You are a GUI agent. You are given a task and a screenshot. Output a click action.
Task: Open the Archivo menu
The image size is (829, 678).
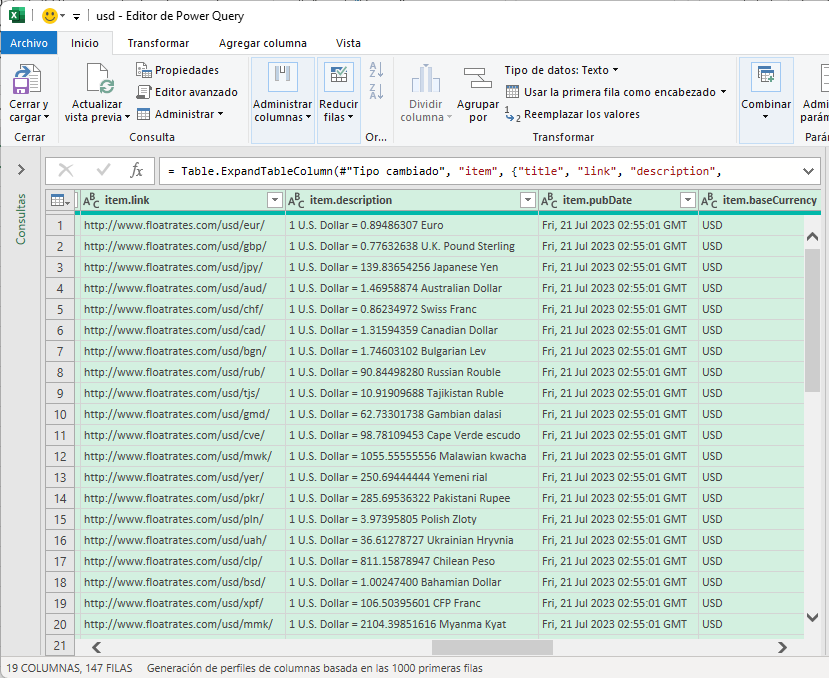[29, 43]
